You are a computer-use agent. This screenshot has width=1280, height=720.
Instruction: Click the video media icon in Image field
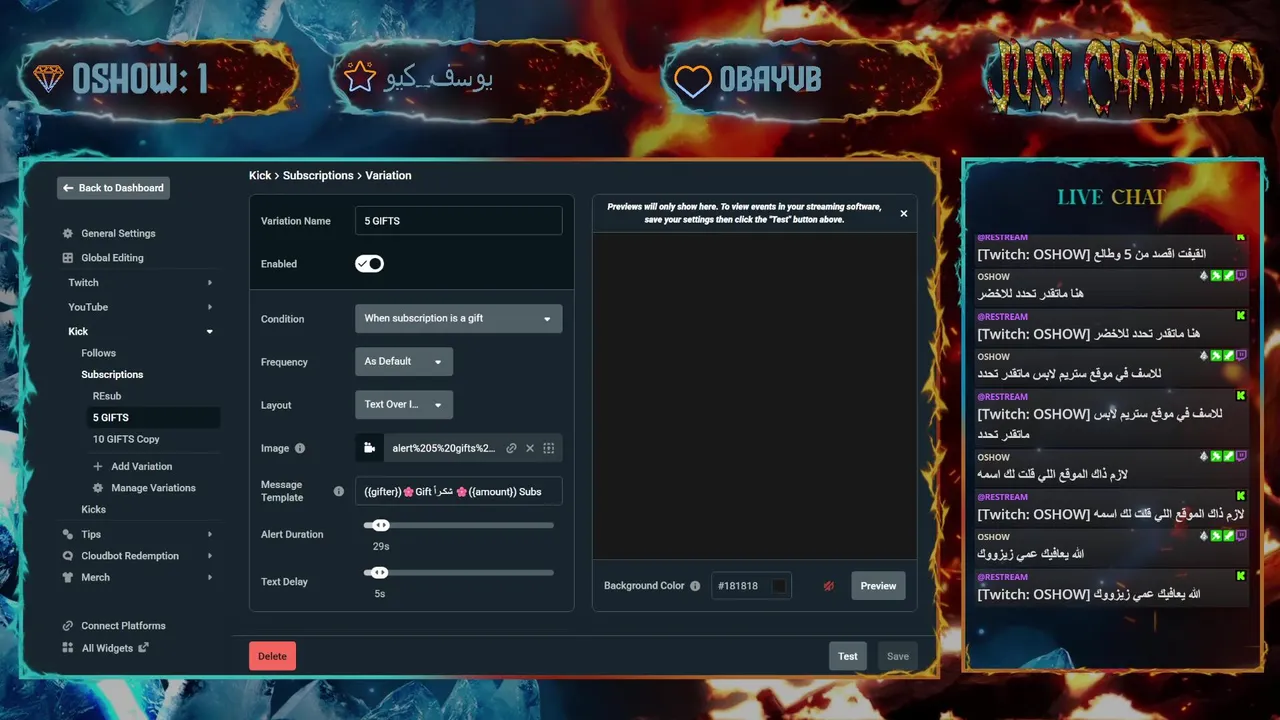pos(369,448)
